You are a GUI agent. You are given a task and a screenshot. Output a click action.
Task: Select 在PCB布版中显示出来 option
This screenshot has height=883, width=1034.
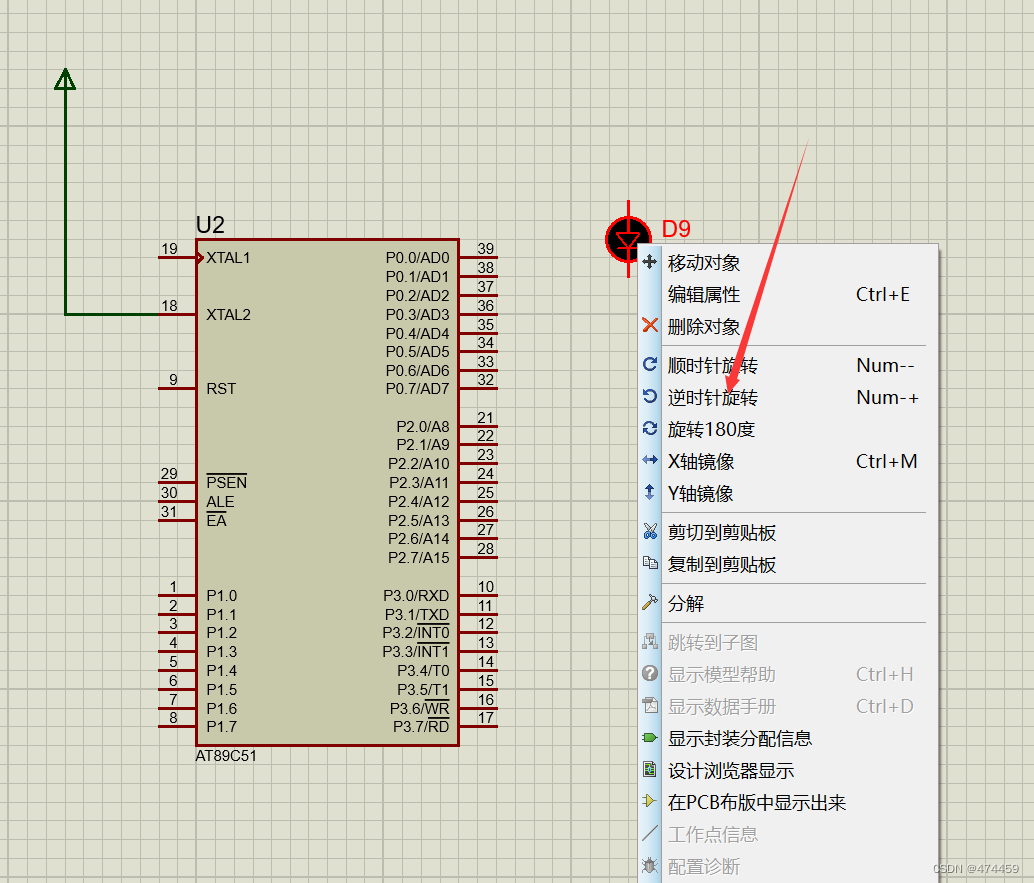pos(755,802)
